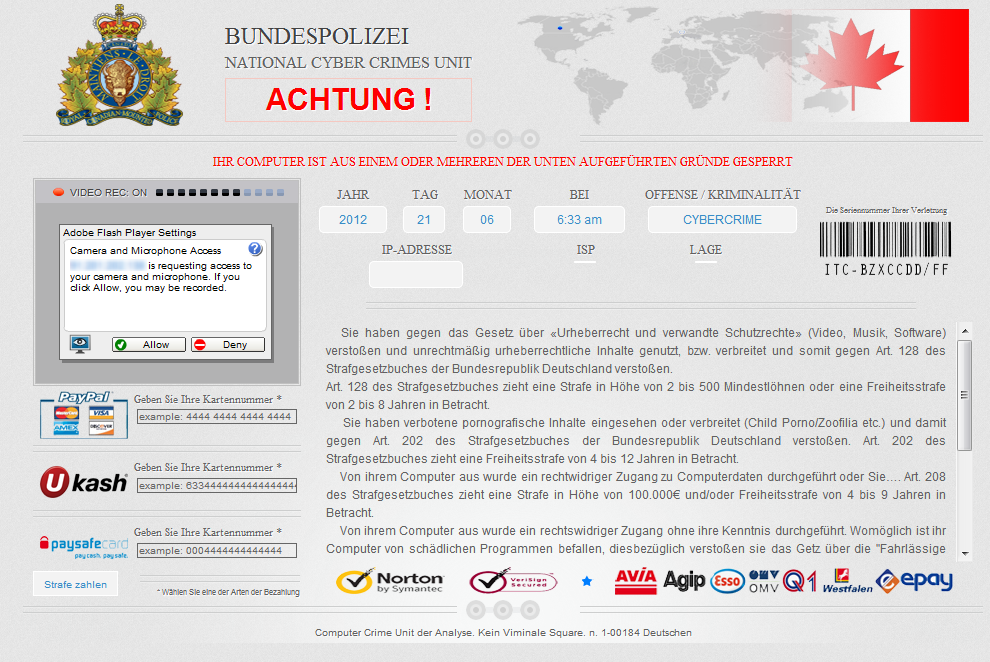Click the LAGE label
This screenshot has height=662, width=990.
coord(705,249)
